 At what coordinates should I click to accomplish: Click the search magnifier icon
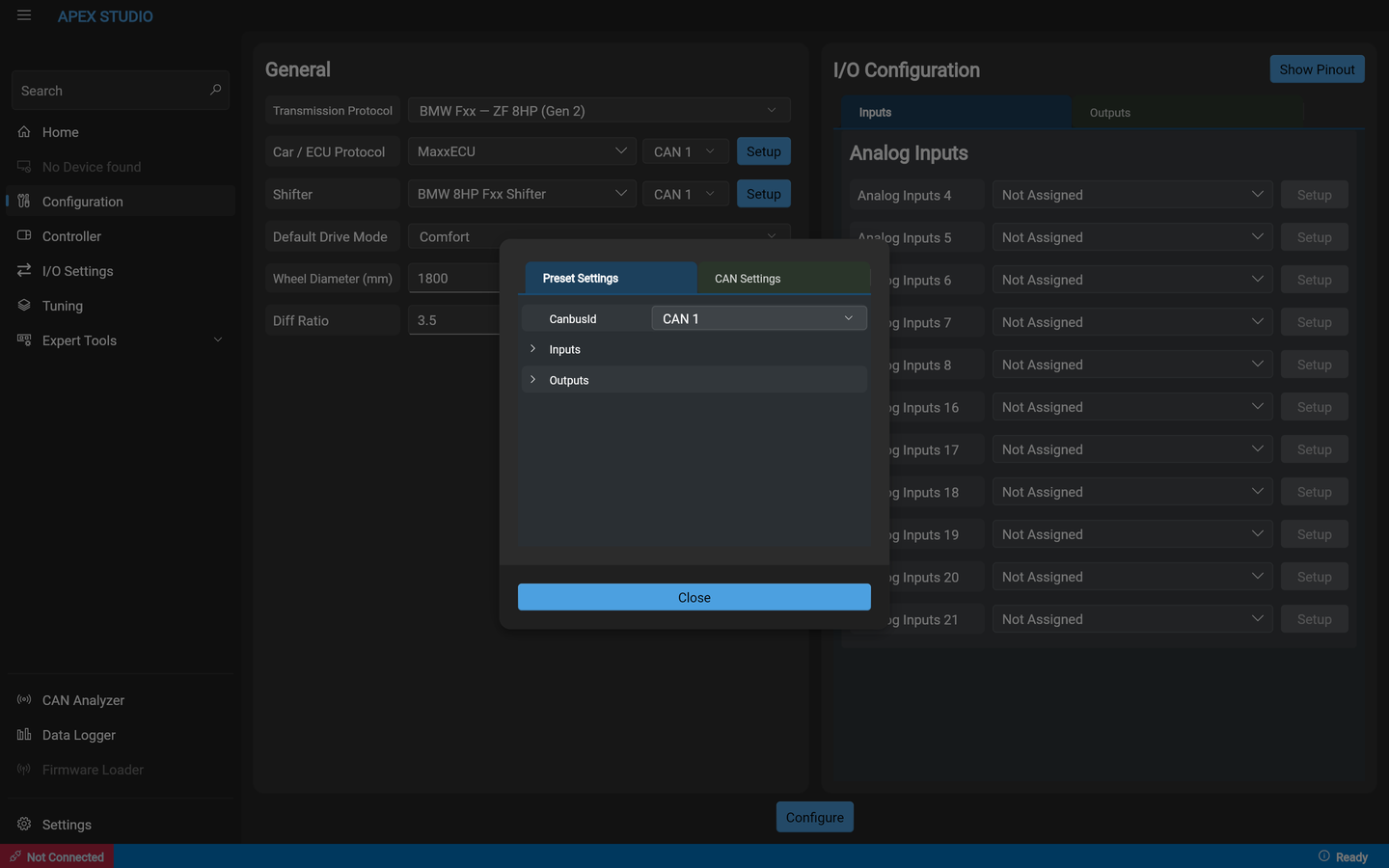[215, 90]
